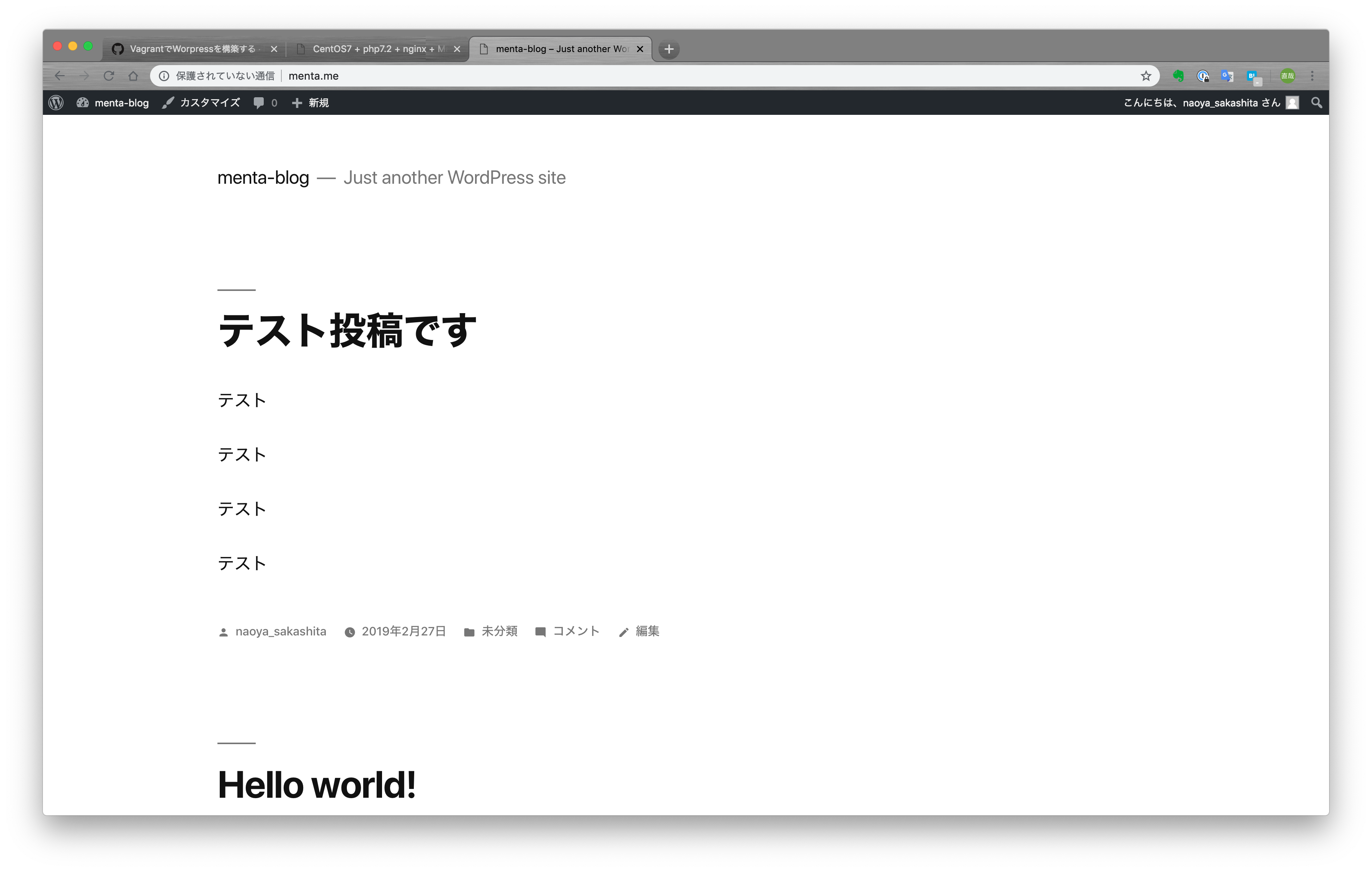Open the Hello world! post
Screen dimensions: 1372x872
316,784
